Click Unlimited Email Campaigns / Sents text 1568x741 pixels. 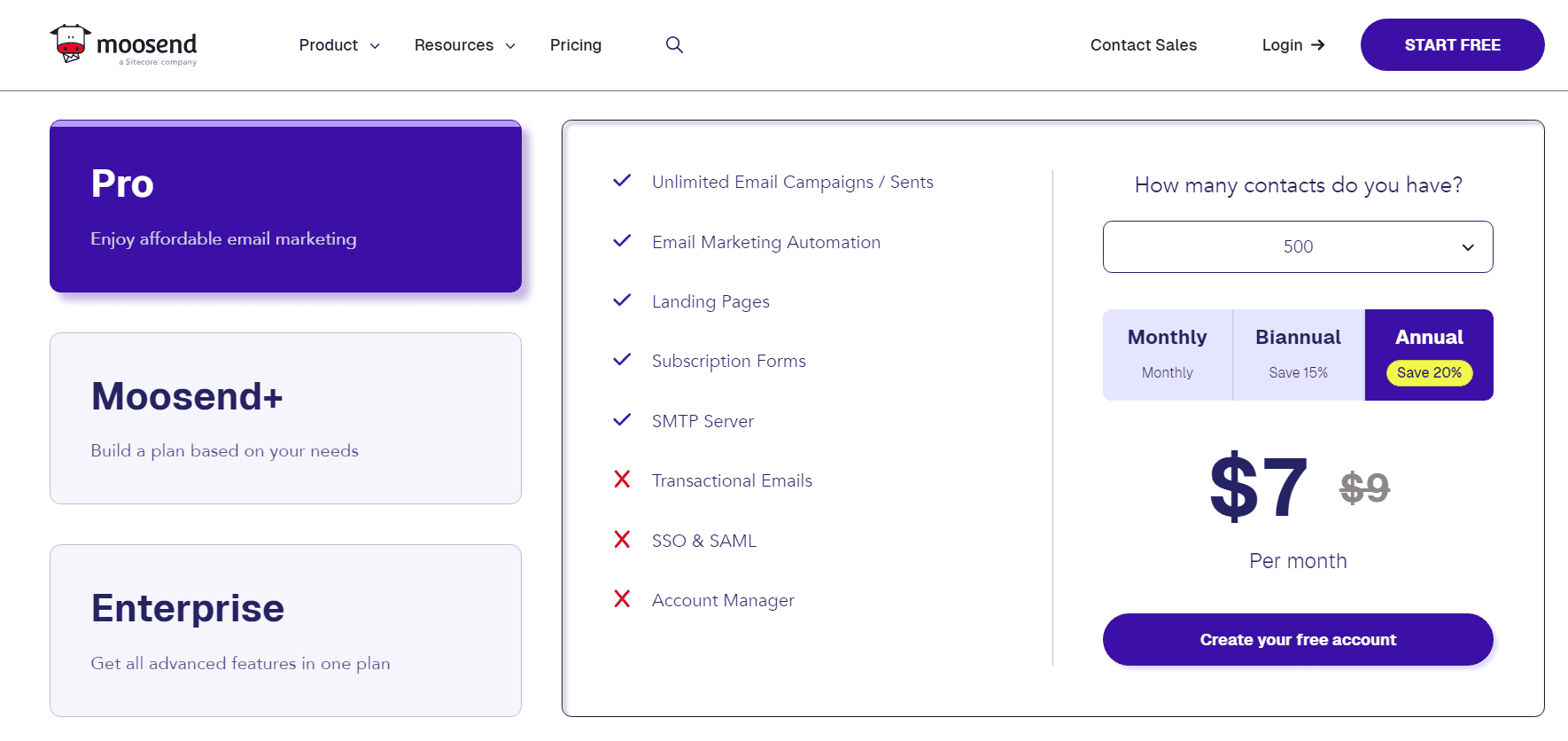pos(793,182)
